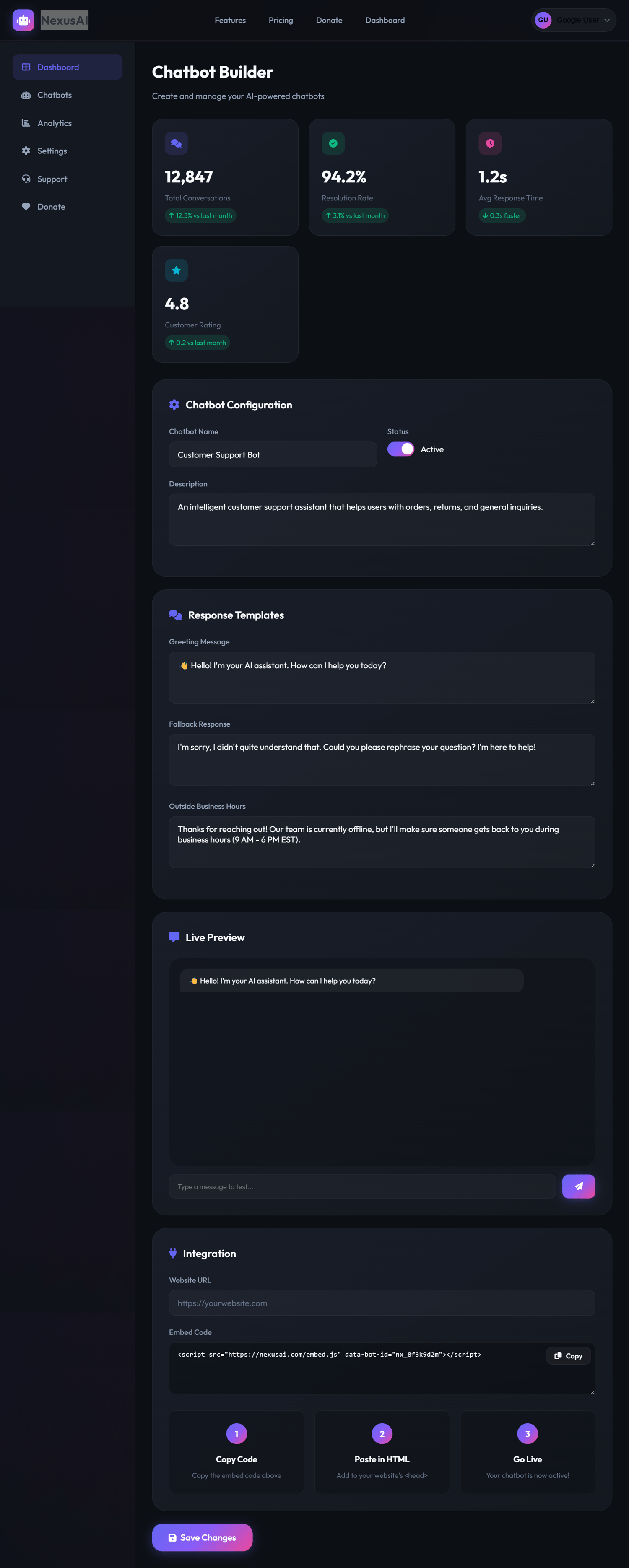Go to Pricing in top navigation
This screenshot has width=629, height=1568.
pyautogui.click(x=281, y=20)
